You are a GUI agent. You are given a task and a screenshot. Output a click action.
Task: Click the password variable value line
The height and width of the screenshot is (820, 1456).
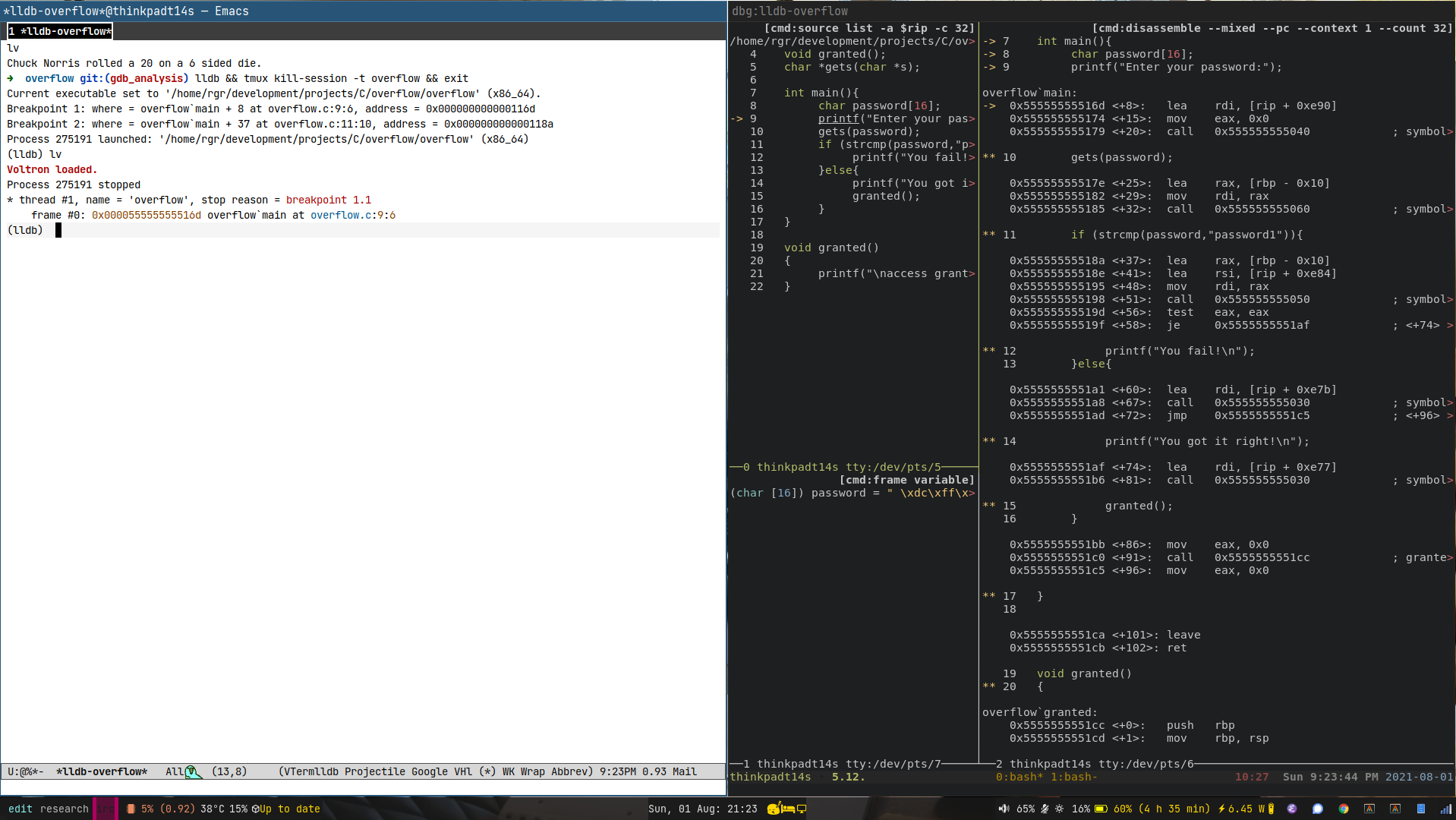click(x=852, y=493)
